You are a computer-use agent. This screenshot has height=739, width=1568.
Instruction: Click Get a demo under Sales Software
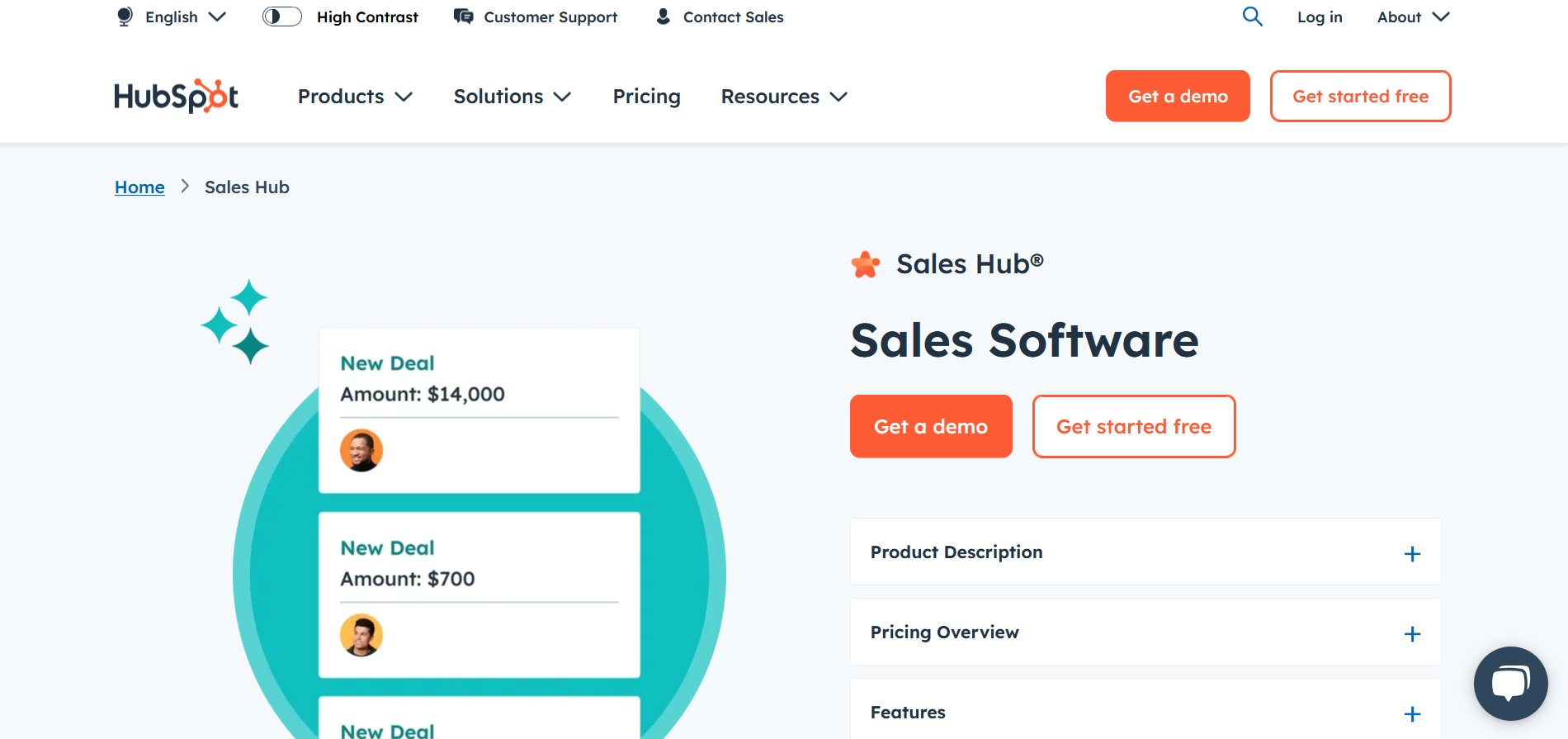[931, 426]
